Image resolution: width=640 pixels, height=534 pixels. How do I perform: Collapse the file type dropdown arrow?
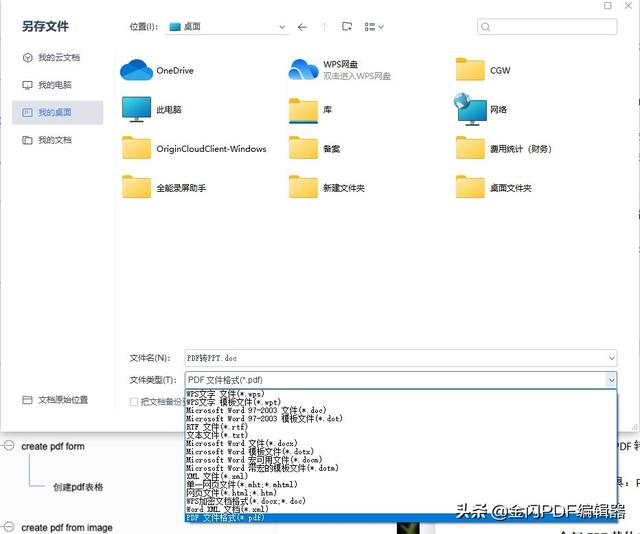coord(611,380)
